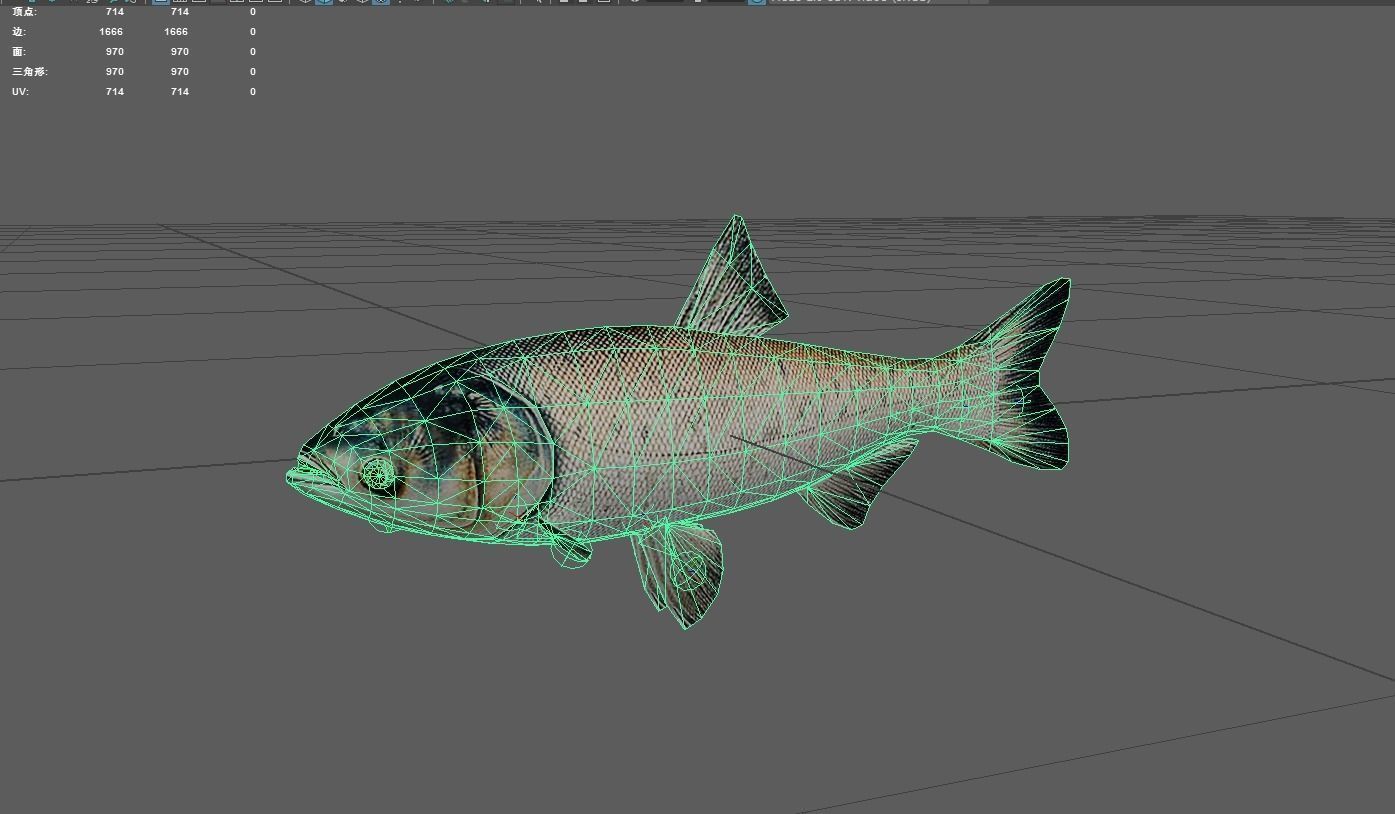Click the fish model's eye
The width and height of the screenshot is (1395, 814).
tap(379, 474)
